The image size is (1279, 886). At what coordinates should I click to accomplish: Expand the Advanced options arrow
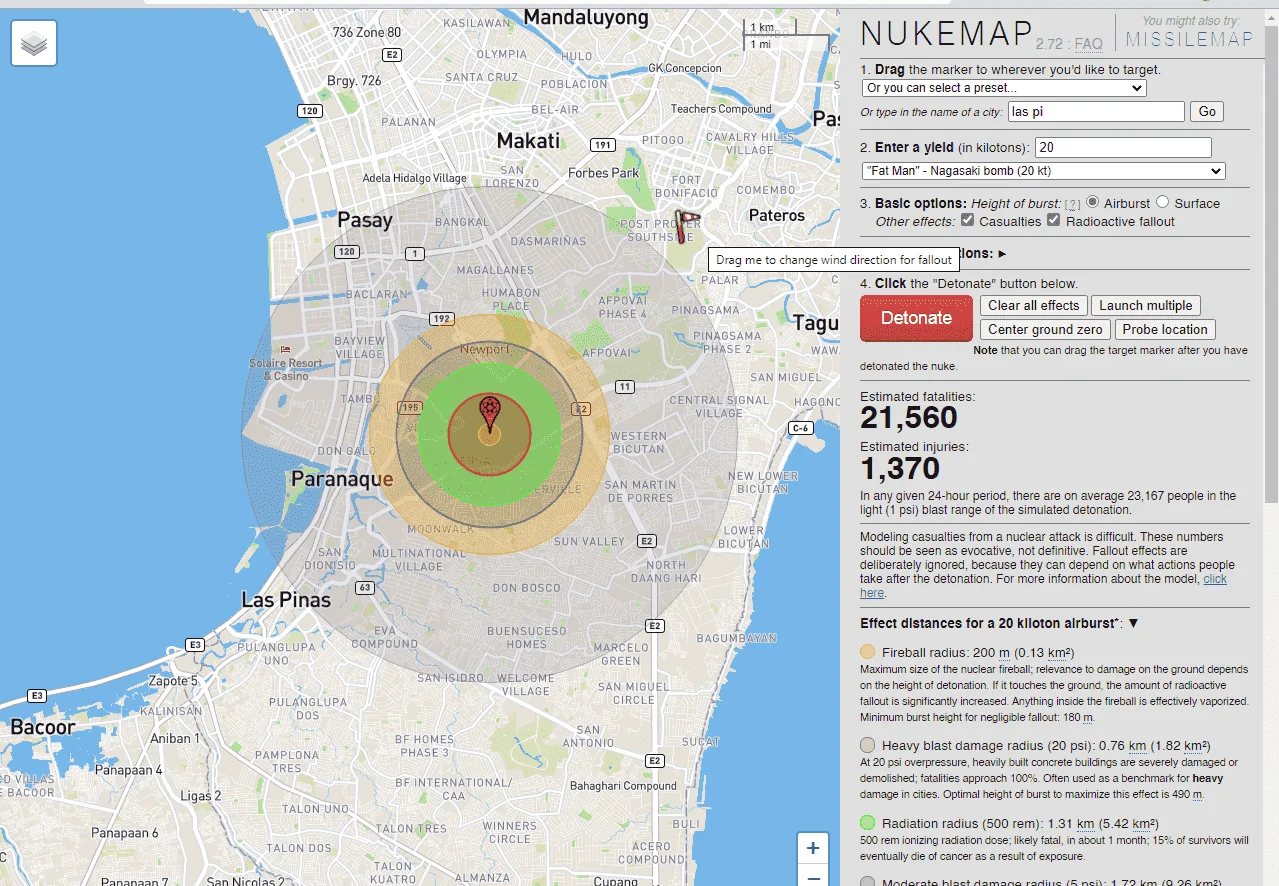(x=1003, y=254)
